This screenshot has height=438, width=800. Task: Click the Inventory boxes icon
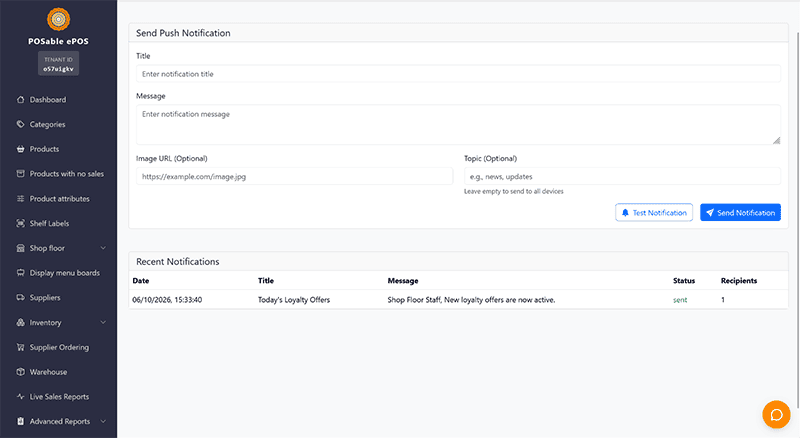click(20, 323)
